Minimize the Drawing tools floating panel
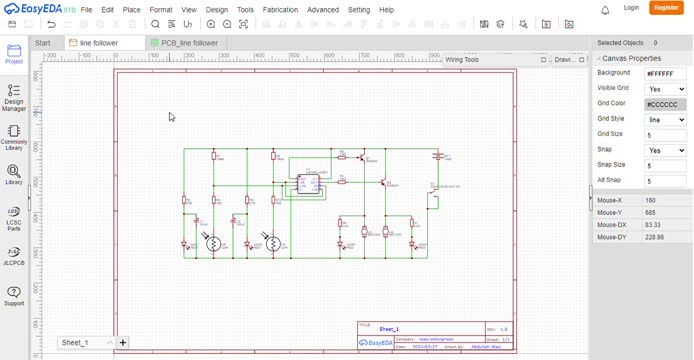This screenshot has height=360, width=694. 582,59
